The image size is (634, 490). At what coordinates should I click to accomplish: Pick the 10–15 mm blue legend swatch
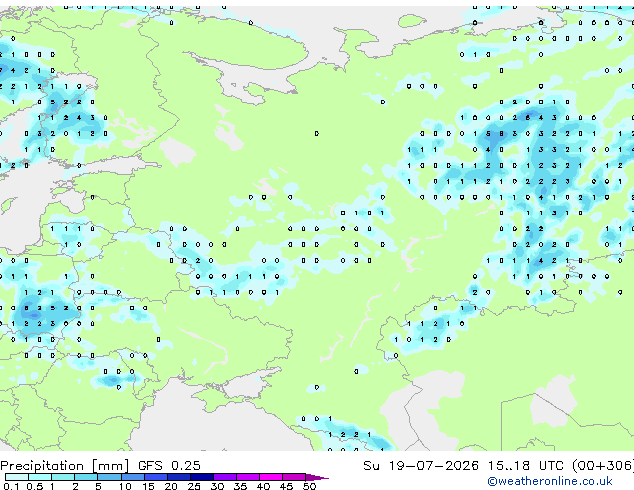tap(133, 477)
